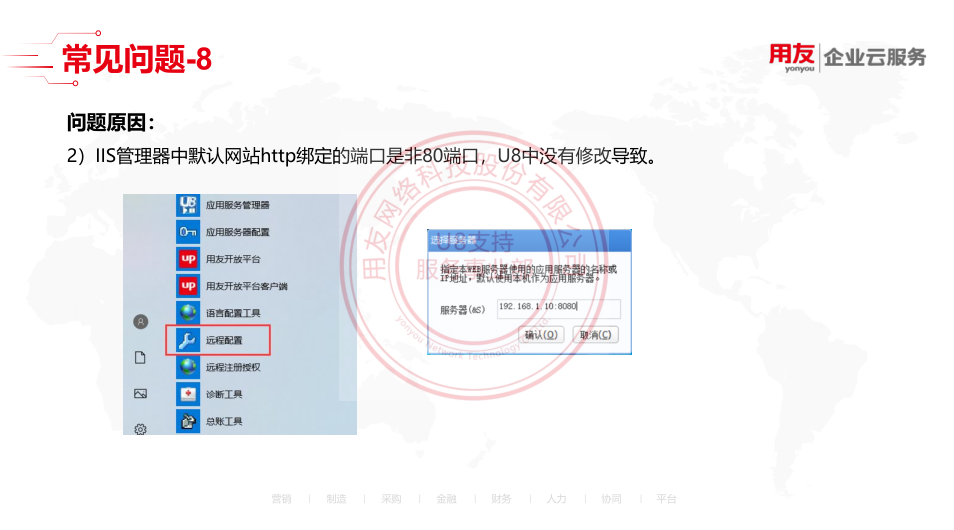Click the 用友开放平台客户端 red UP icon

click(188, 285)
